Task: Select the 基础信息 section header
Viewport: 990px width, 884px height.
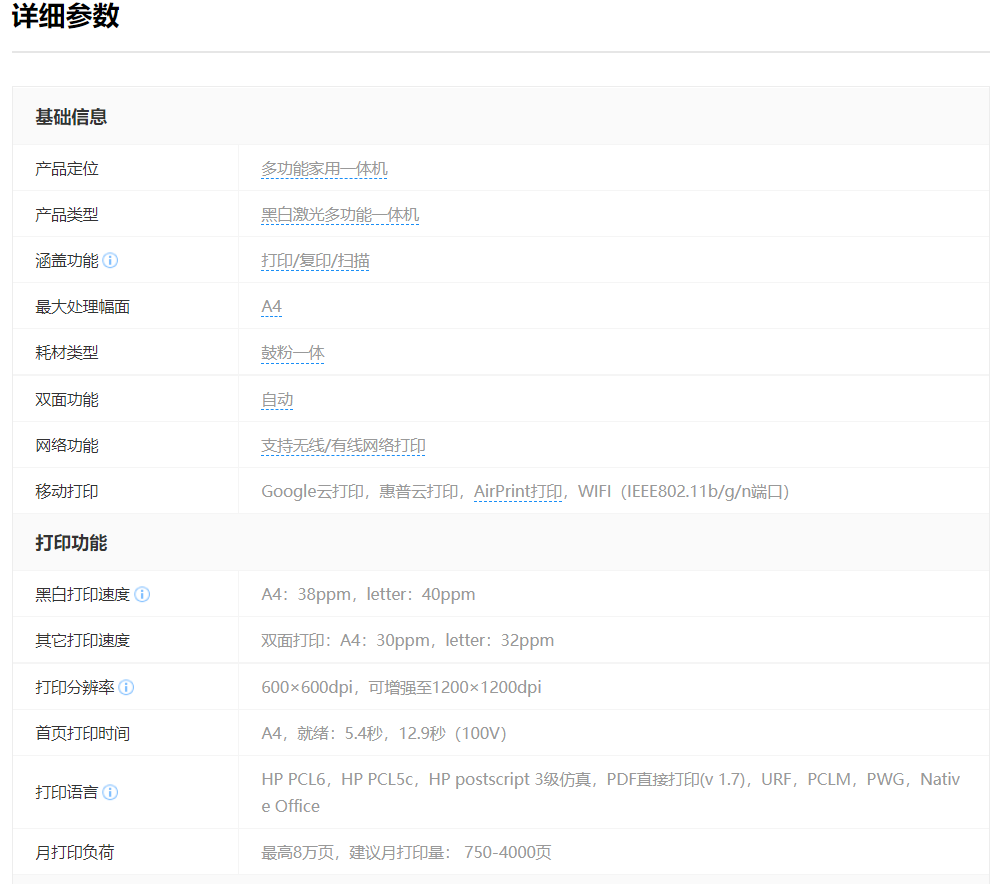Action: pos(71,117)
